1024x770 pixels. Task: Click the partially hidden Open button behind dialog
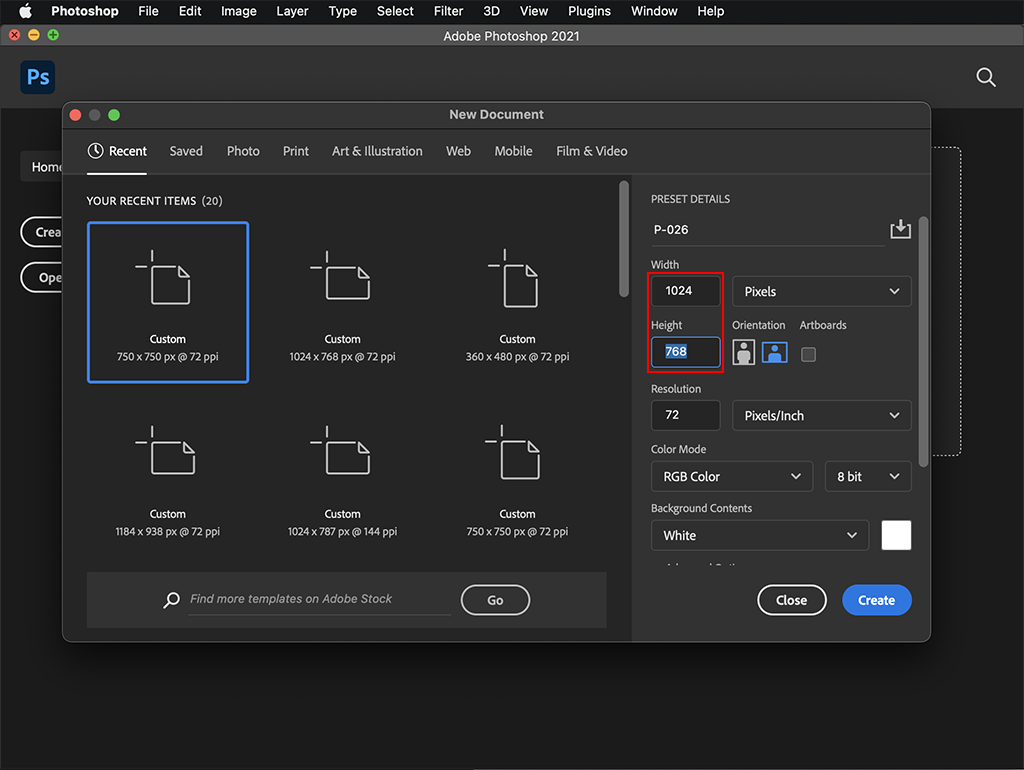(42, 278)
